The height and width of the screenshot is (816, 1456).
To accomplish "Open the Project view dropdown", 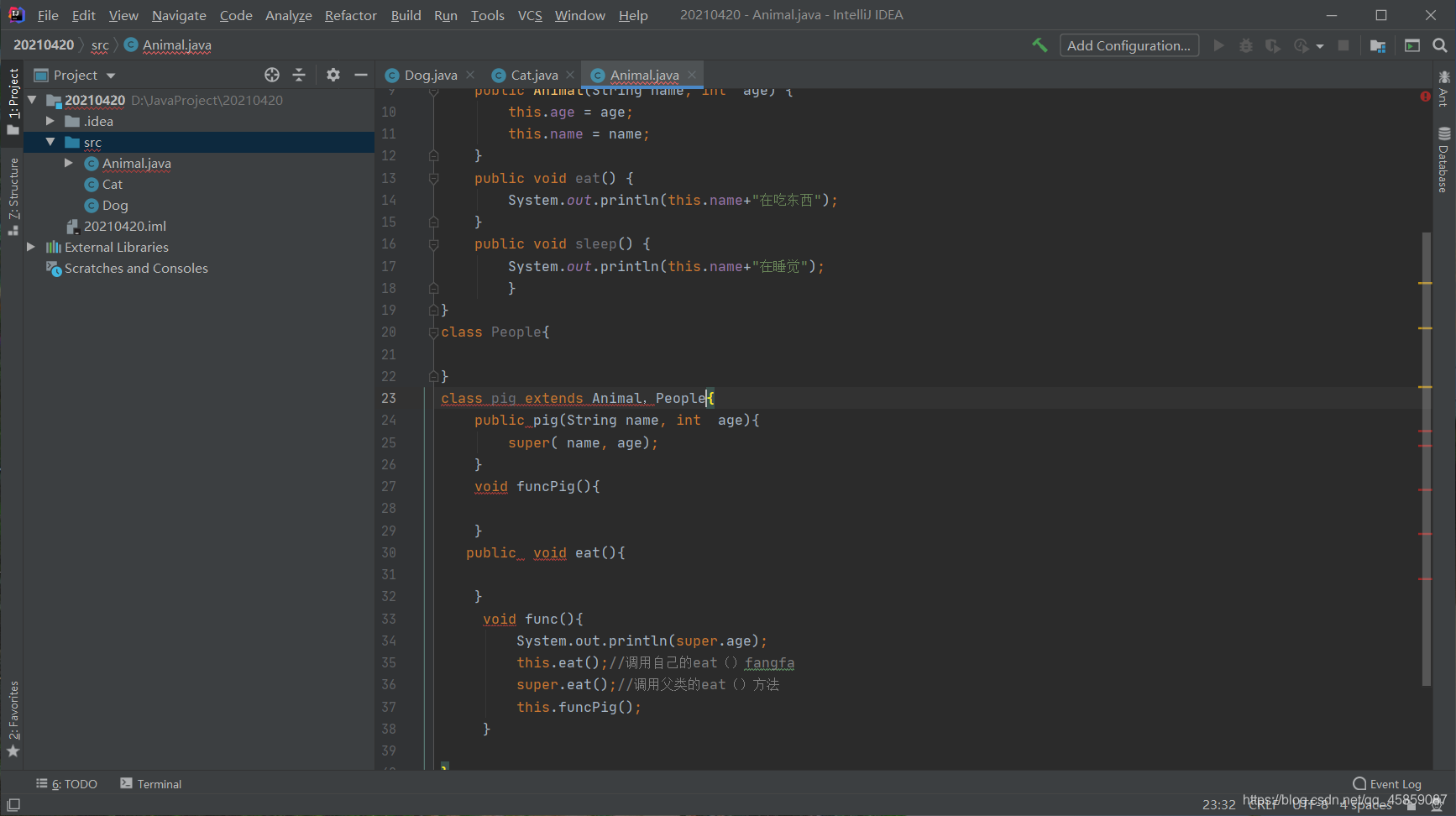I will pos(75,75).
